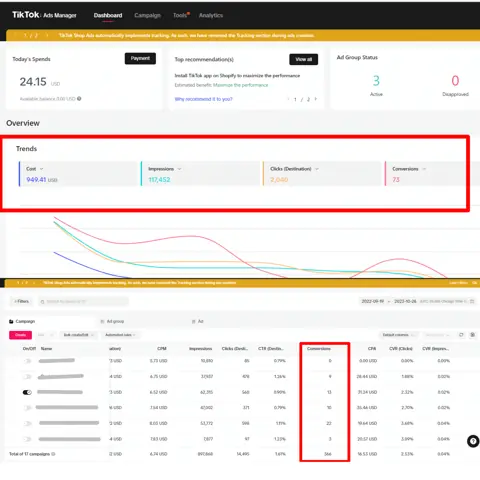The height and width of the screenshot is (480, 480).
Task: Expand the Impressions metric dropdown
Action: pos(179,169)
